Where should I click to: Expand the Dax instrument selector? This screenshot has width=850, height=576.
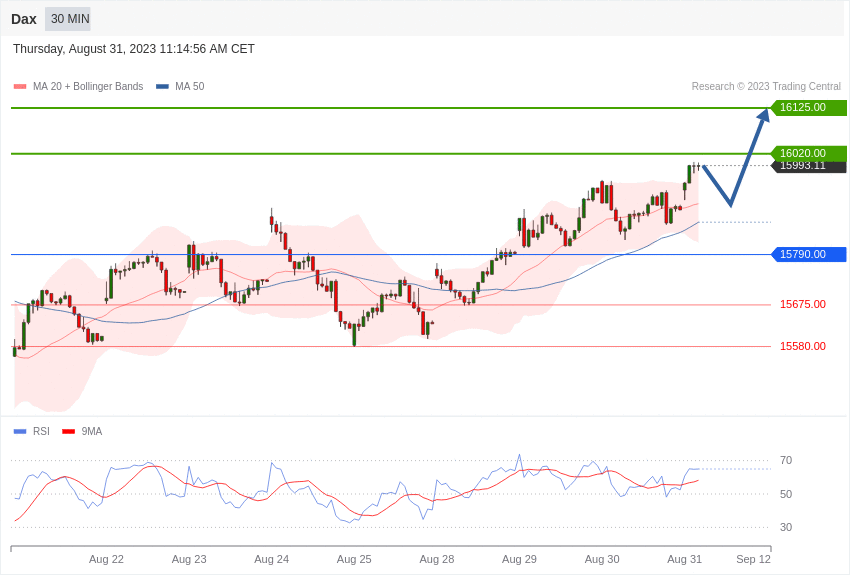point(23,19)
